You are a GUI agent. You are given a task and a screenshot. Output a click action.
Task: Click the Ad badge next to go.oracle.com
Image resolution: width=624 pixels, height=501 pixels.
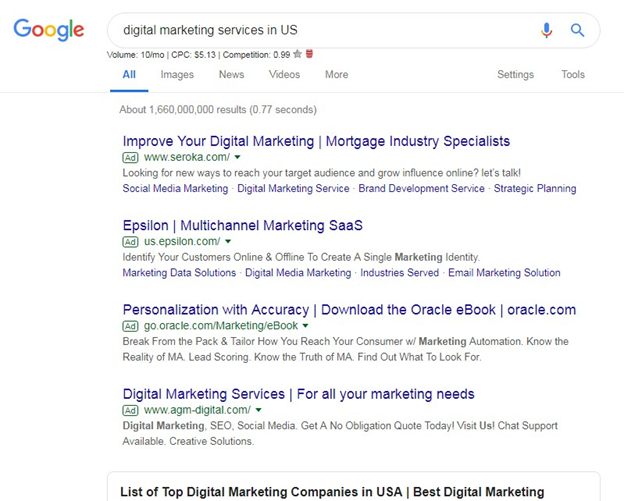tap(130, 326)
